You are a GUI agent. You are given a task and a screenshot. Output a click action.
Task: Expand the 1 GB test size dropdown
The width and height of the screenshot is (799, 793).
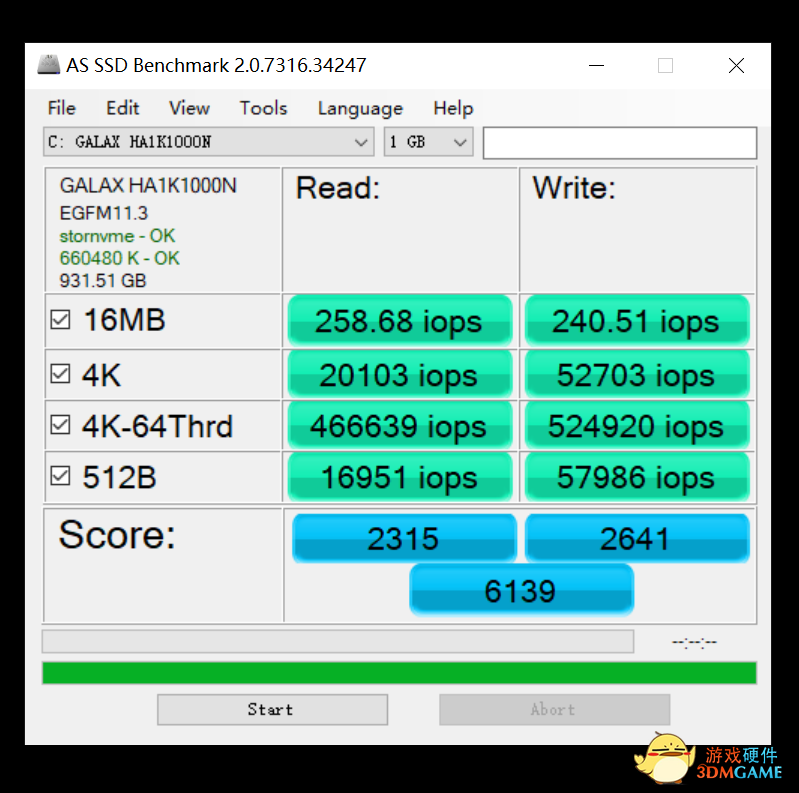point(429,142)
